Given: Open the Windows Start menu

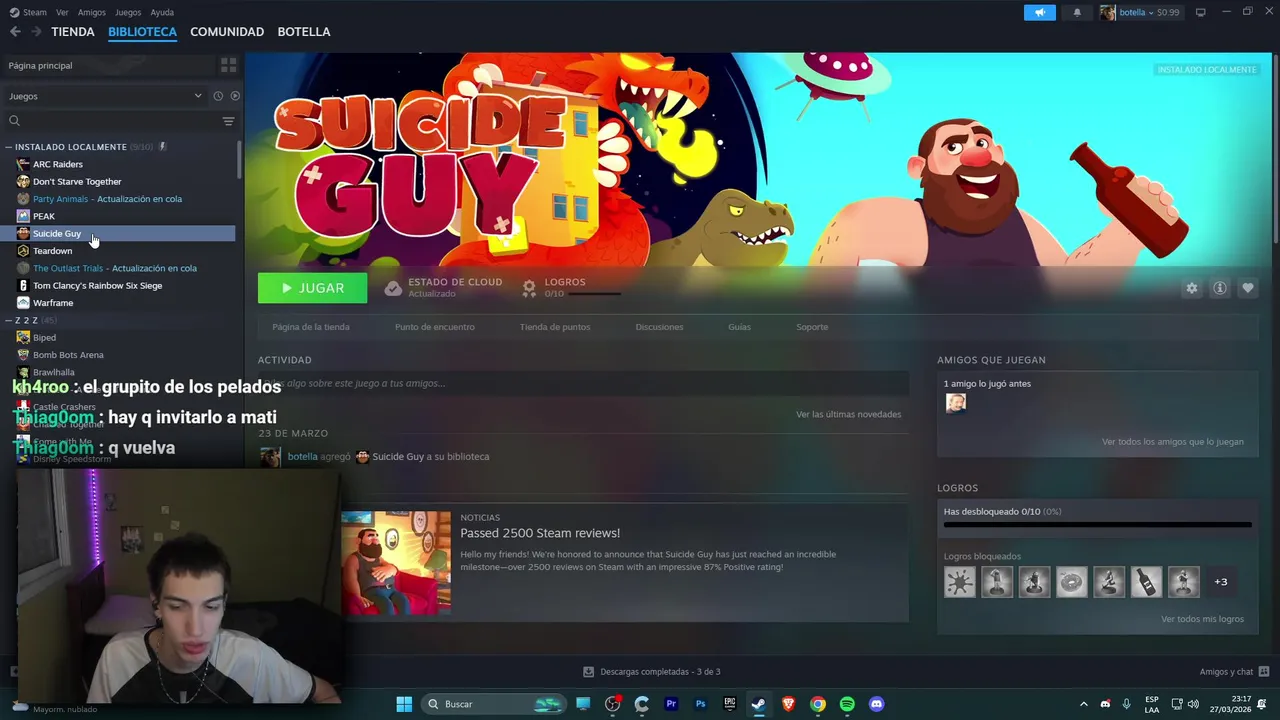Looking at the screenshot, I should (404, 704).
